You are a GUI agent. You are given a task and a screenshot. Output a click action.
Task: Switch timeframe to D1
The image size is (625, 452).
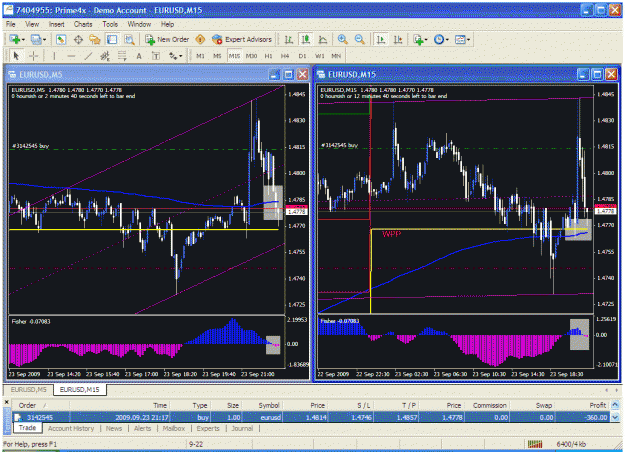303,56
